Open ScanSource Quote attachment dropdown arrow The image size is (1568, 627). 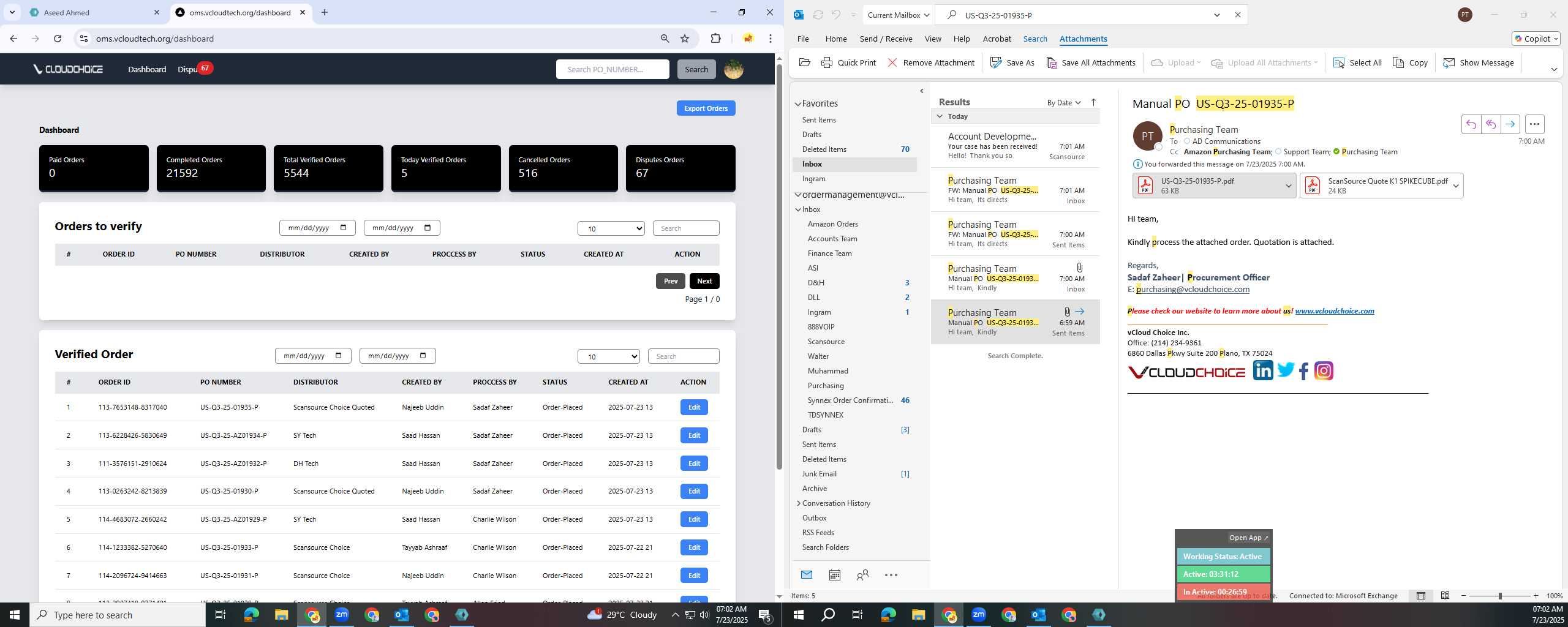(x=1456, y=186)
